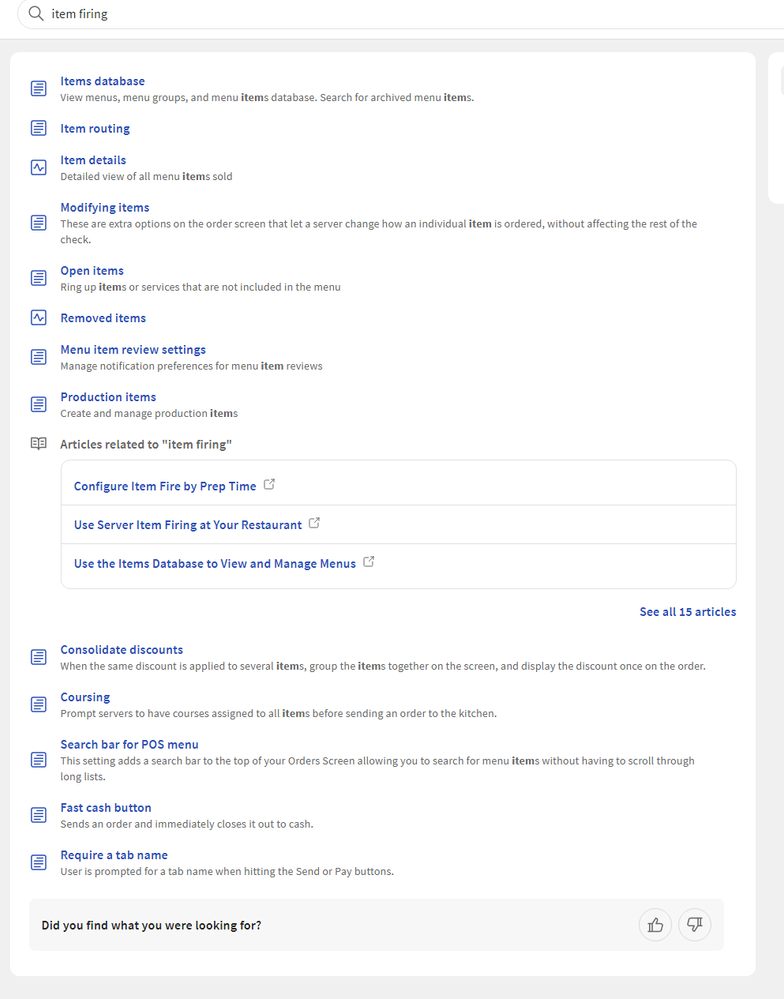Open the Item routing result

pyautogui.click(x=95, y=129)
